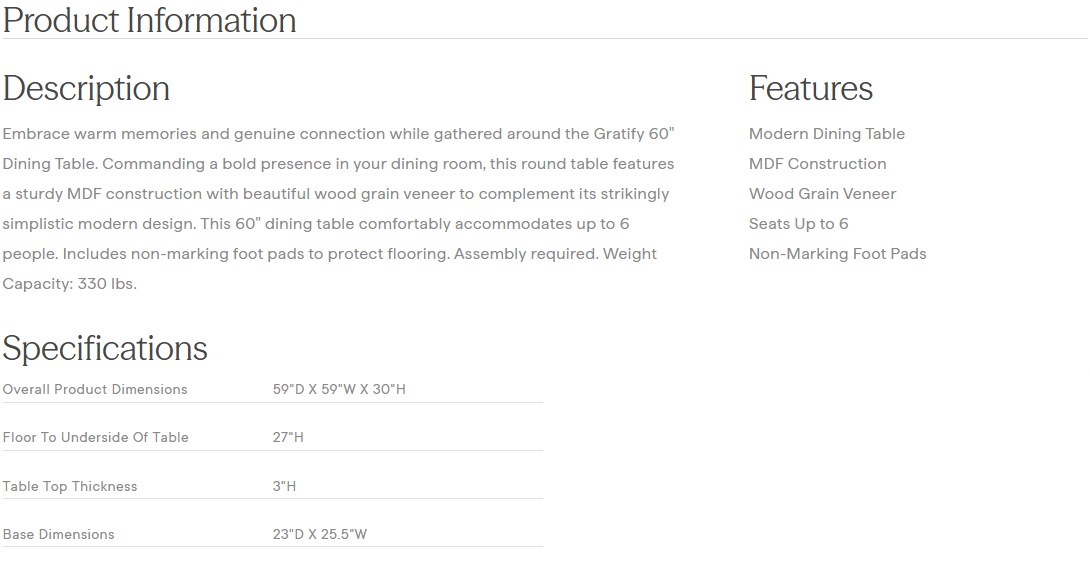Image resolution: width=1090 pixels, height=567 pixels.
Task: Click the Wood Grain Veneer feature
Action: click(822, 194)
